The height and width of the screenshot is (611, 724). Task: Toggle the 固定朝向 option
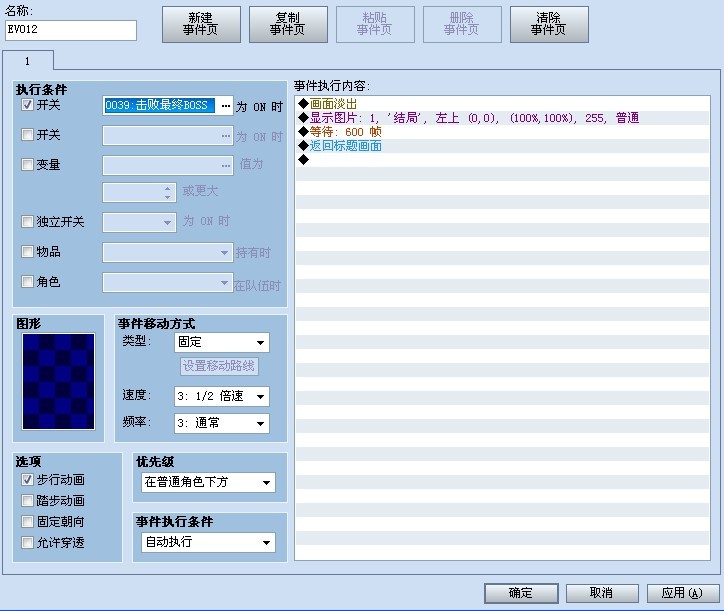[27, 521]
